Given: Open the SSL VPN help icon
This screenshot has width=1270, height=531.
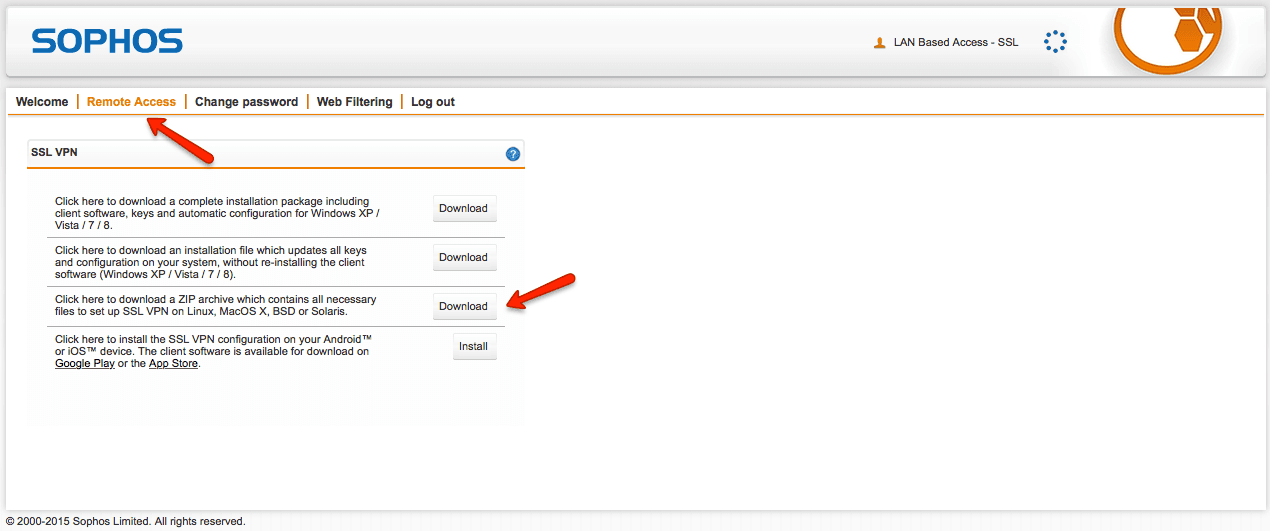Looking at the screenshot, I should point(513,154).
